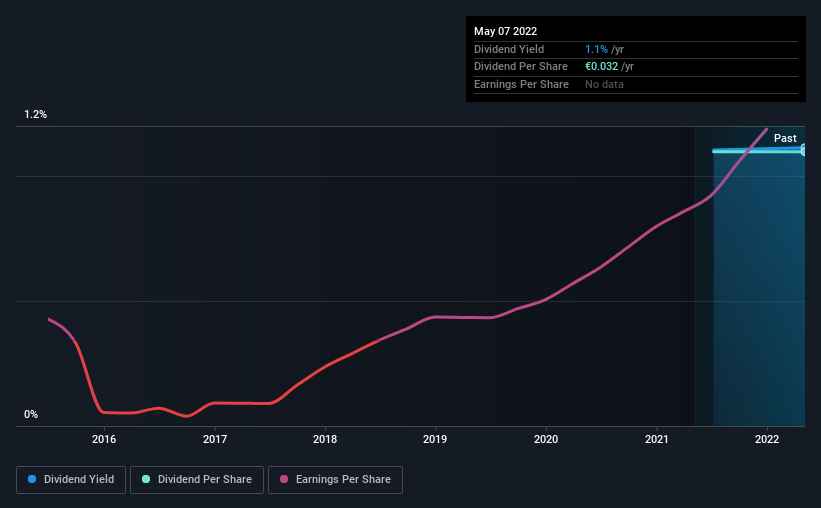Select the 2022 x-axis label

coord(767,439)
